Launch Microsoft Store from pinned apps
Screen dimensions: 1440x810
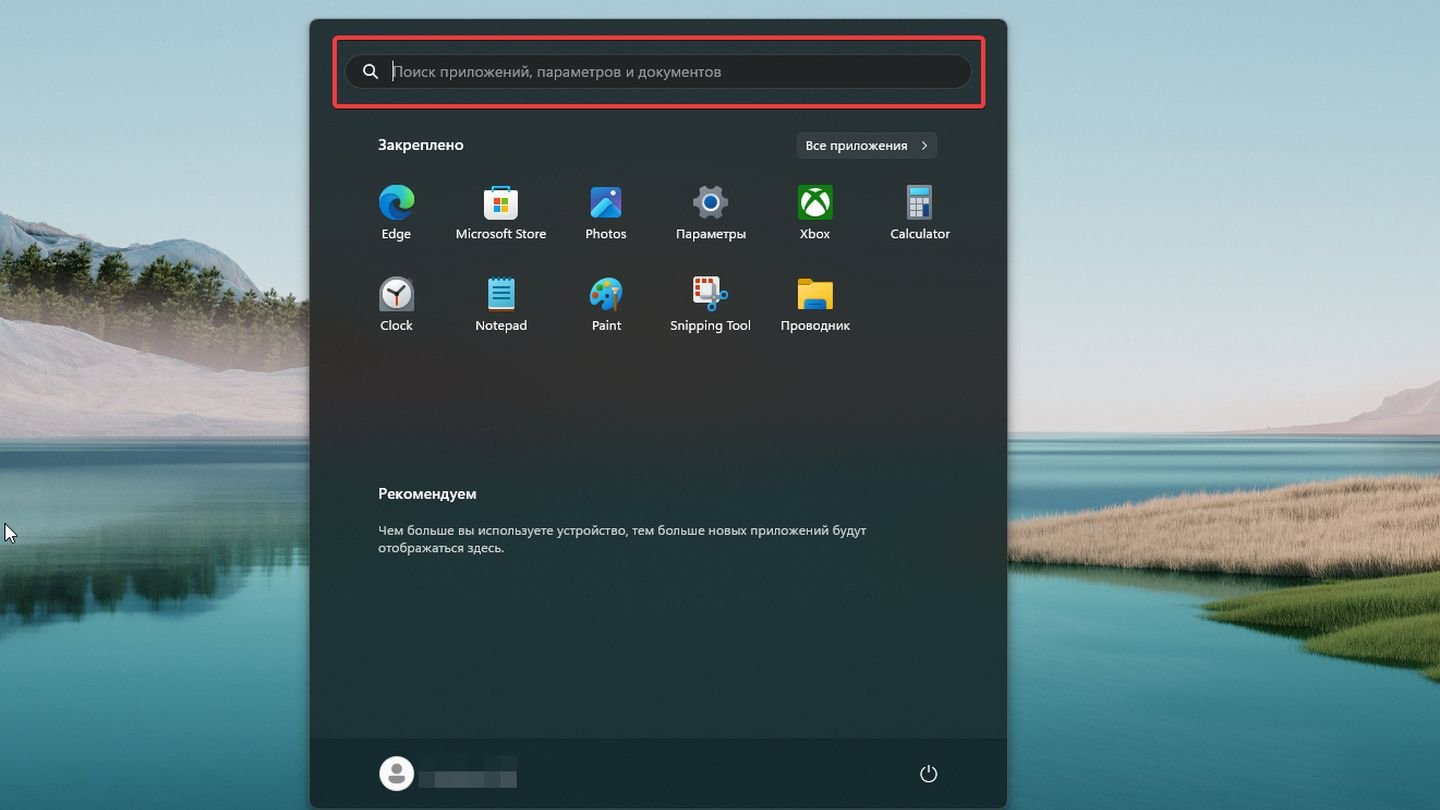(x=501, y=203)
